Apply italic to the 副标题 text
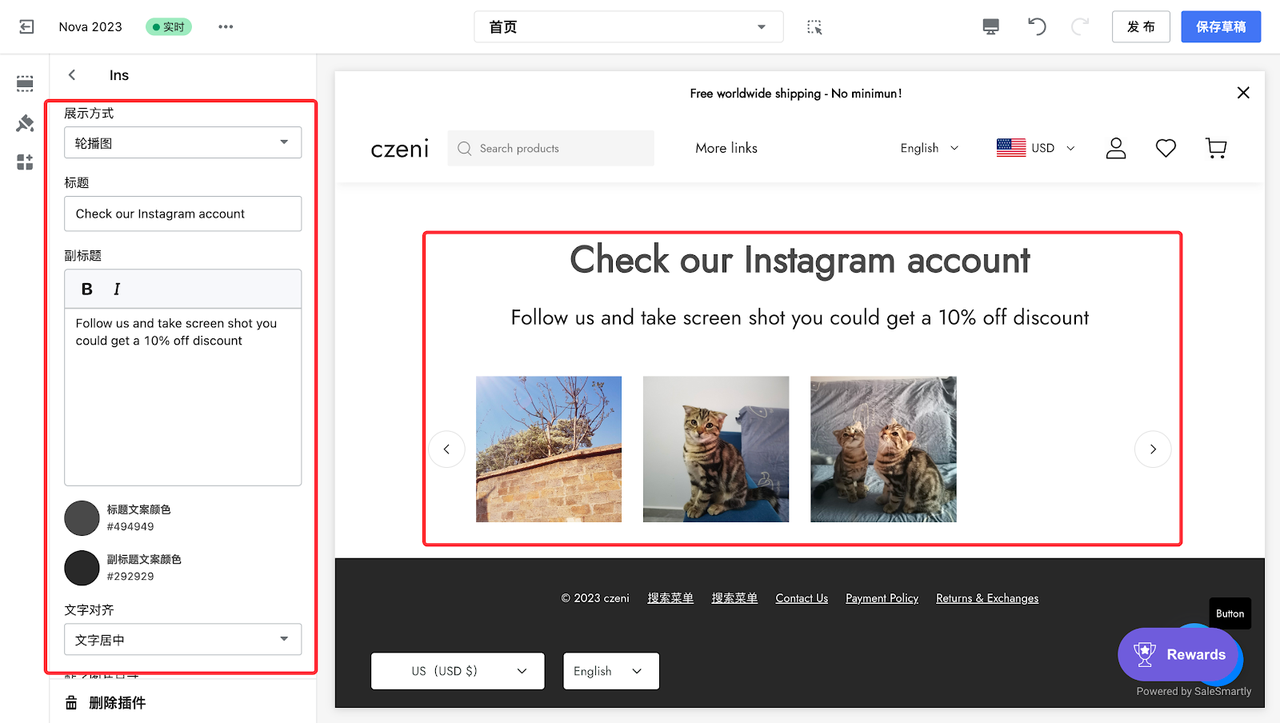This screenshot has height=723, width=1280. point(116,288)
